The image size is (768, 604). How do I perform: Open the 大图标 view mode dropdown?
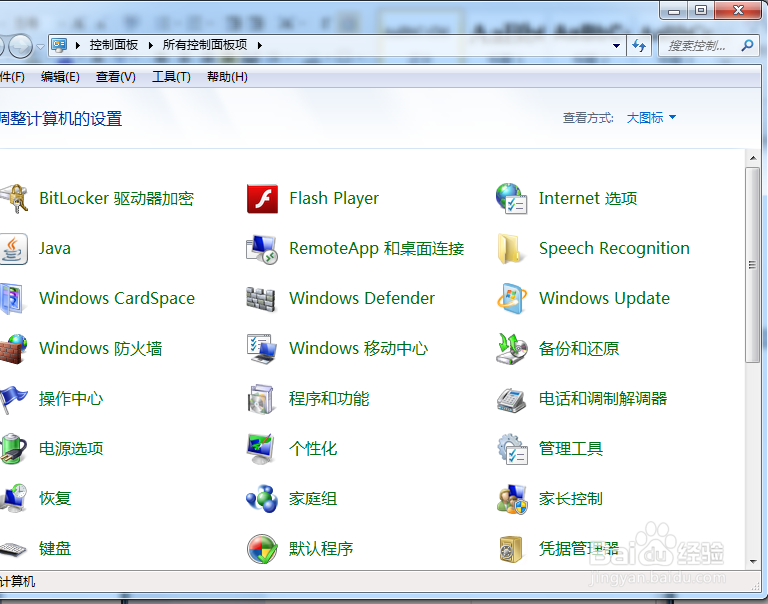point(651,118)
